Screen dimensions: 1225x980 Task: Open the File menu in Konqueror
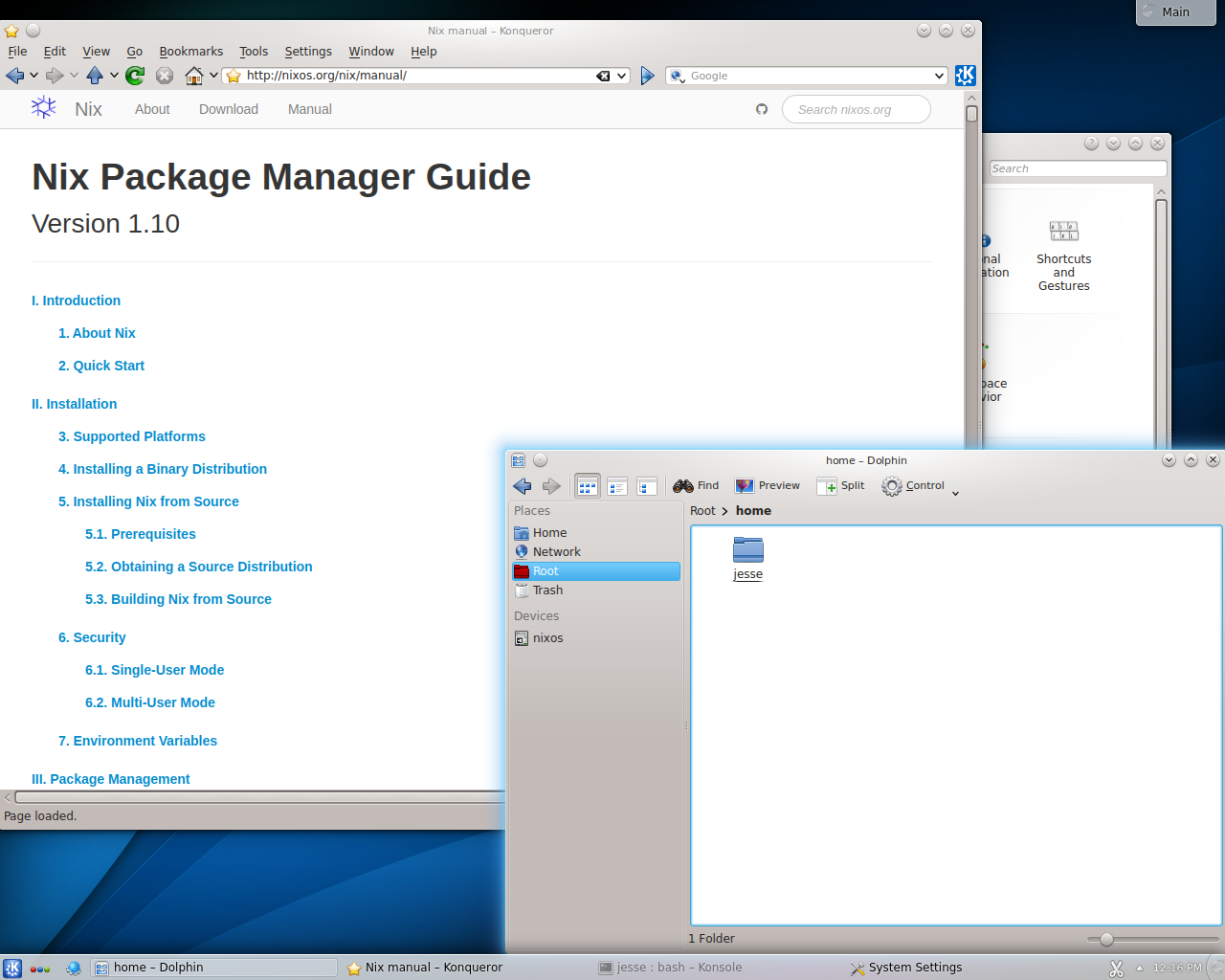point(17,52)
